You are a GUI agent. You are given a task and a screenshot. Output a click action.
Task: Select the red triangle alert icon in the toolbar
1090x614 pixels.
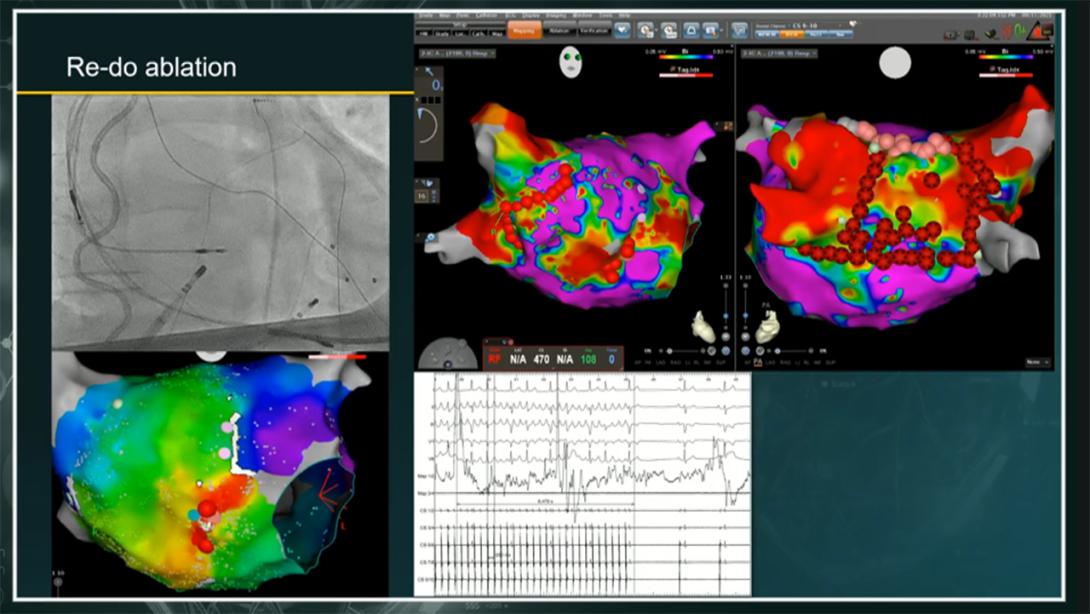pos(1037,31)
